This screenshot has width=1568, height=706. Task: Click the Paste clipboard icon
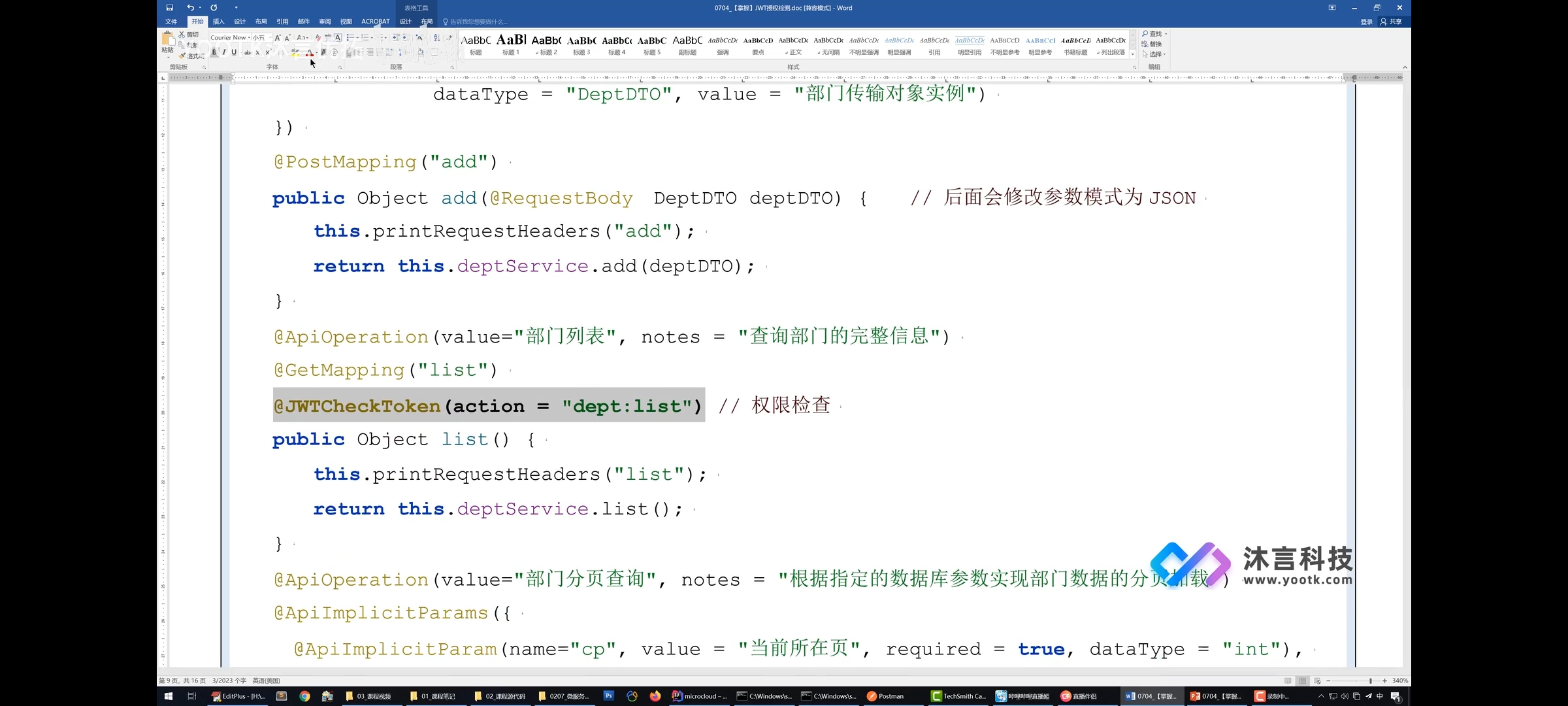pyautogui.click(x=168, y=40)
